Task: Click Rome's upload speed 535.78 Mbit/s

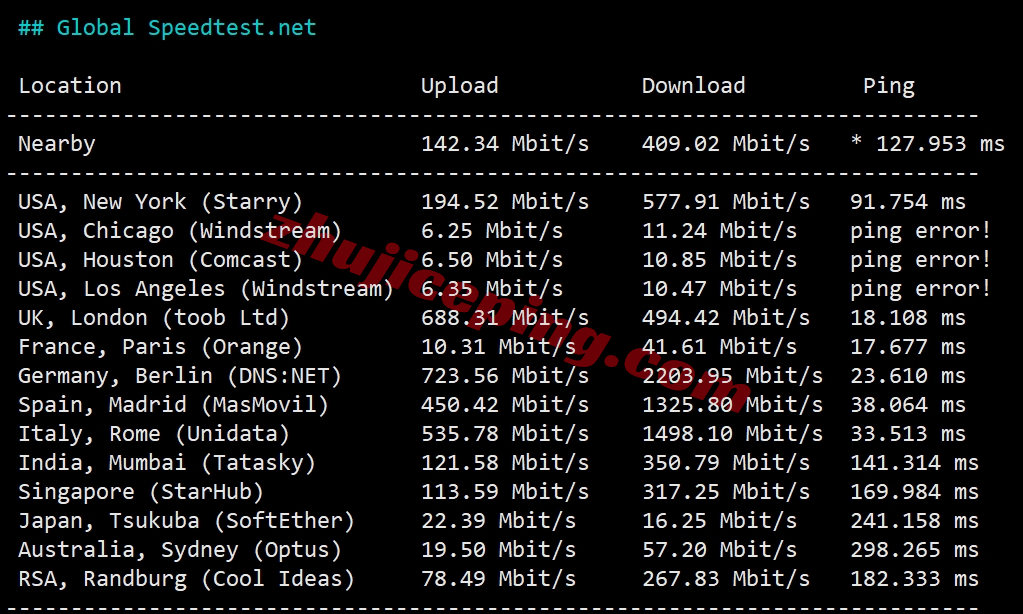Action: pos(504,434)
